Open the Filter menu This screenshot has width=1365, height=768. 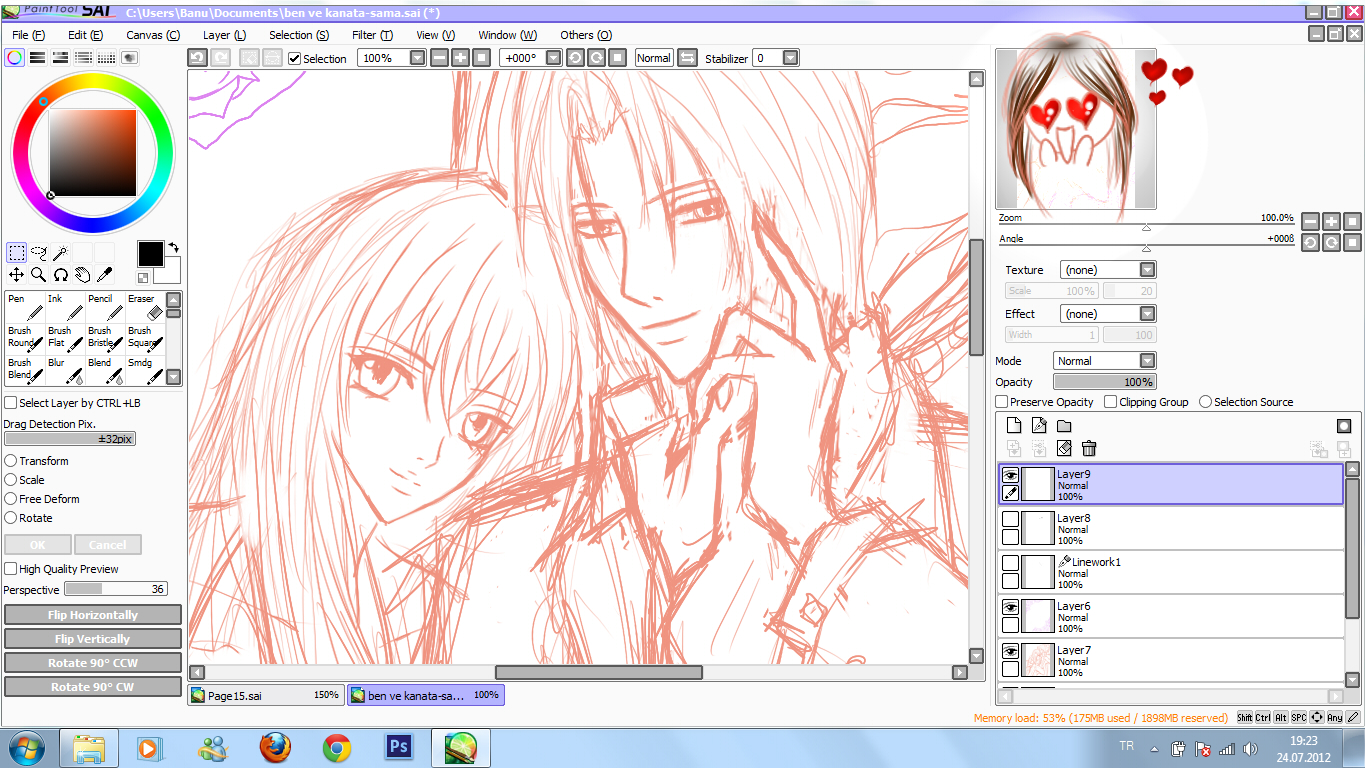pos(372,35)
